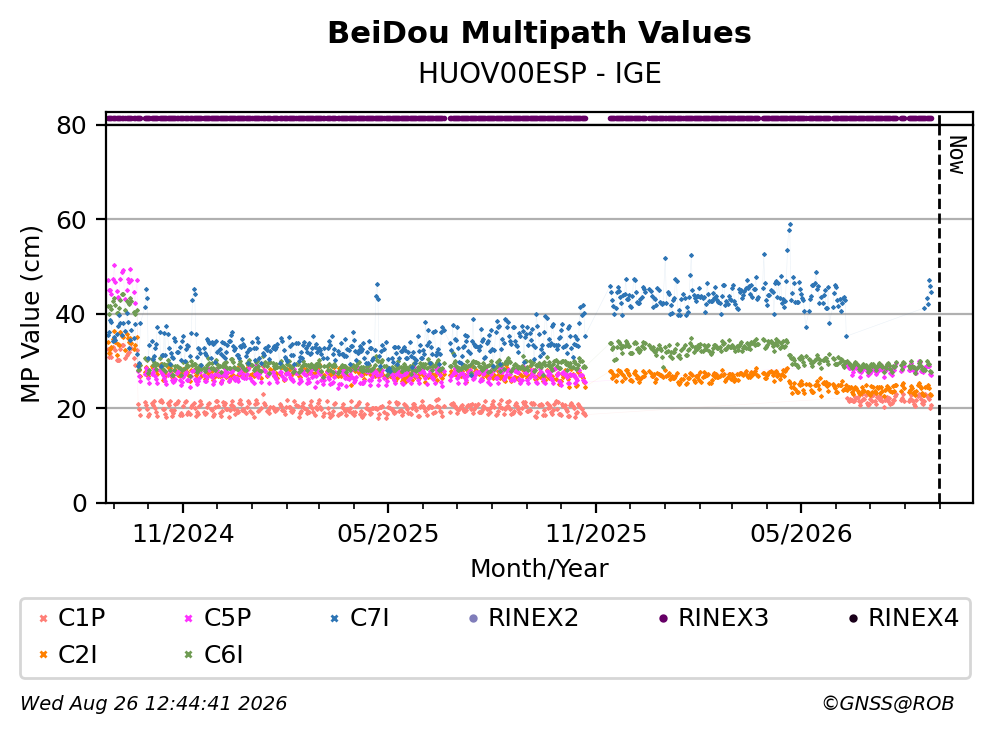Click the RINEX2 legend dot
The height and width of the screenshot is (734, 993).
[x=473, y=618]
